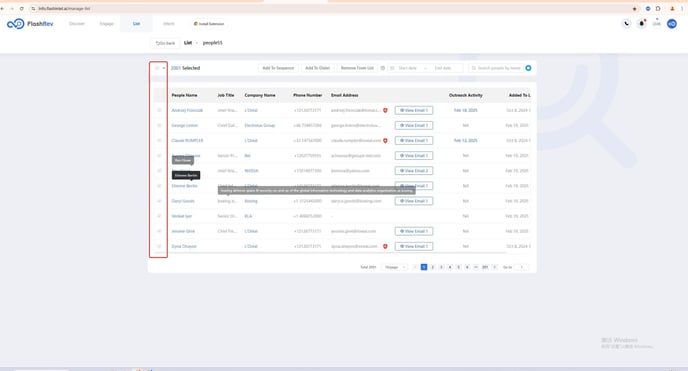The height and width of the screenshot is (371, 688).
Task: Click shield warning icon in Andrzej's email row
Action: [385, 111]
